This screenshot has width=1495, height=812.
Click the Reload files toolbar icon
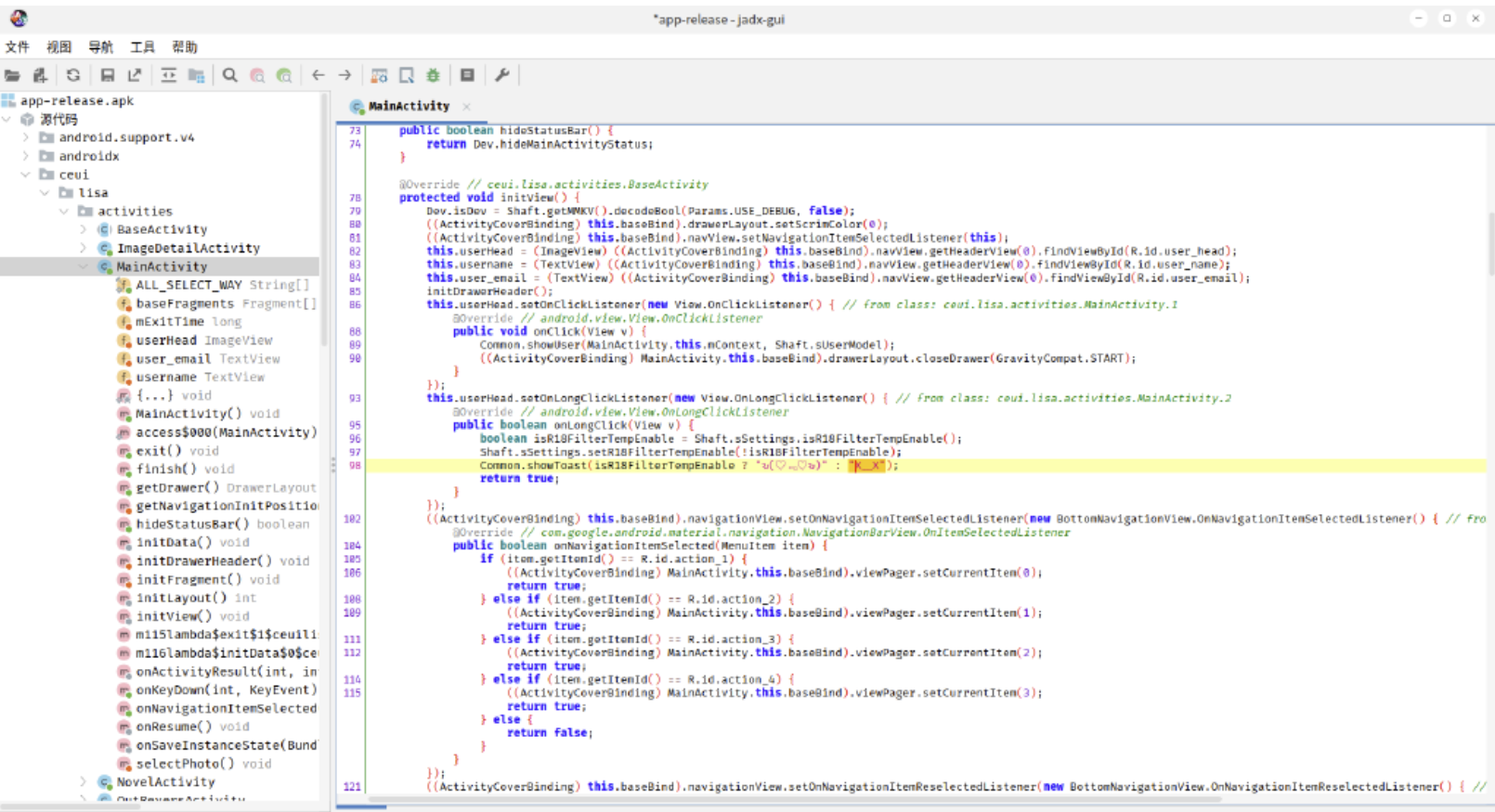(x=73, y=75)
